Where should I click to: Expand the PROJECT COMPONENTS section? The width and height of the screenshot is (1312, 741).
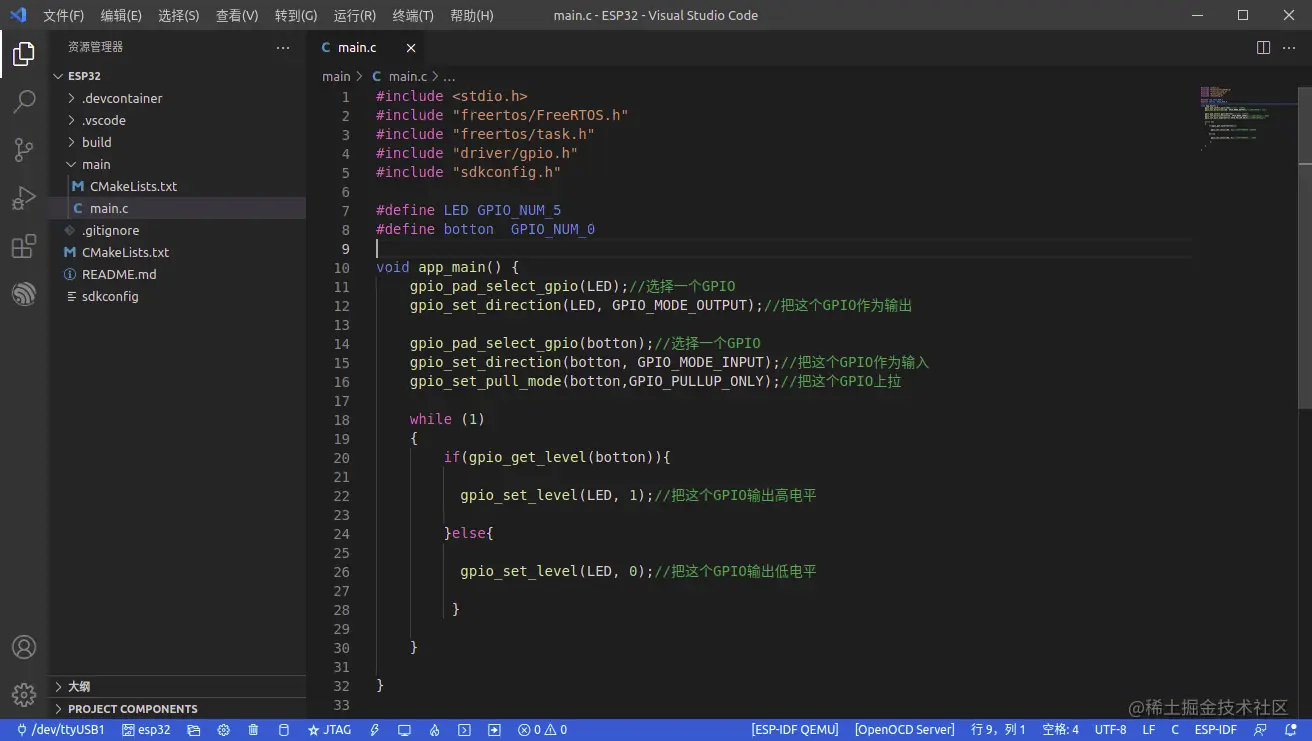point(177,708)
